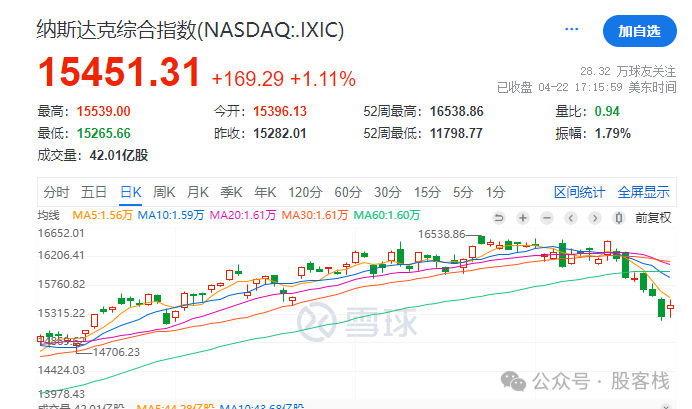
Task: Click the index title 纳斯达克综合指数
Action: [x=117, y=30]
